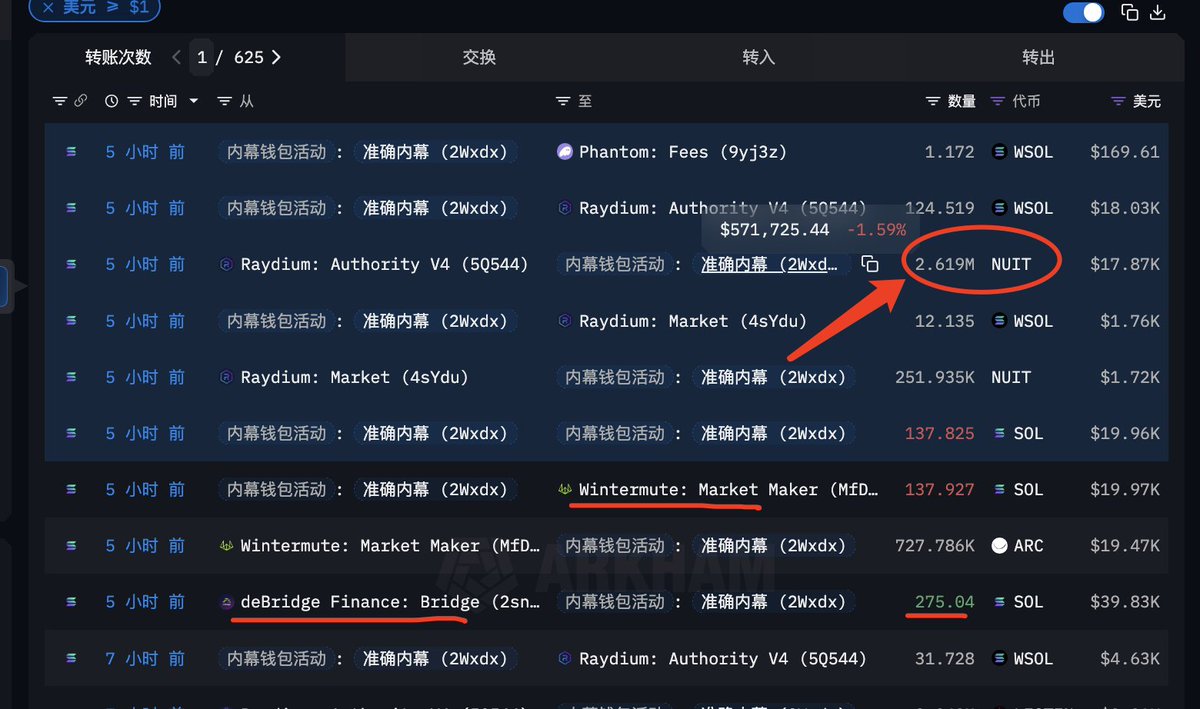Click the red 137.927 amount

[940, 490]
